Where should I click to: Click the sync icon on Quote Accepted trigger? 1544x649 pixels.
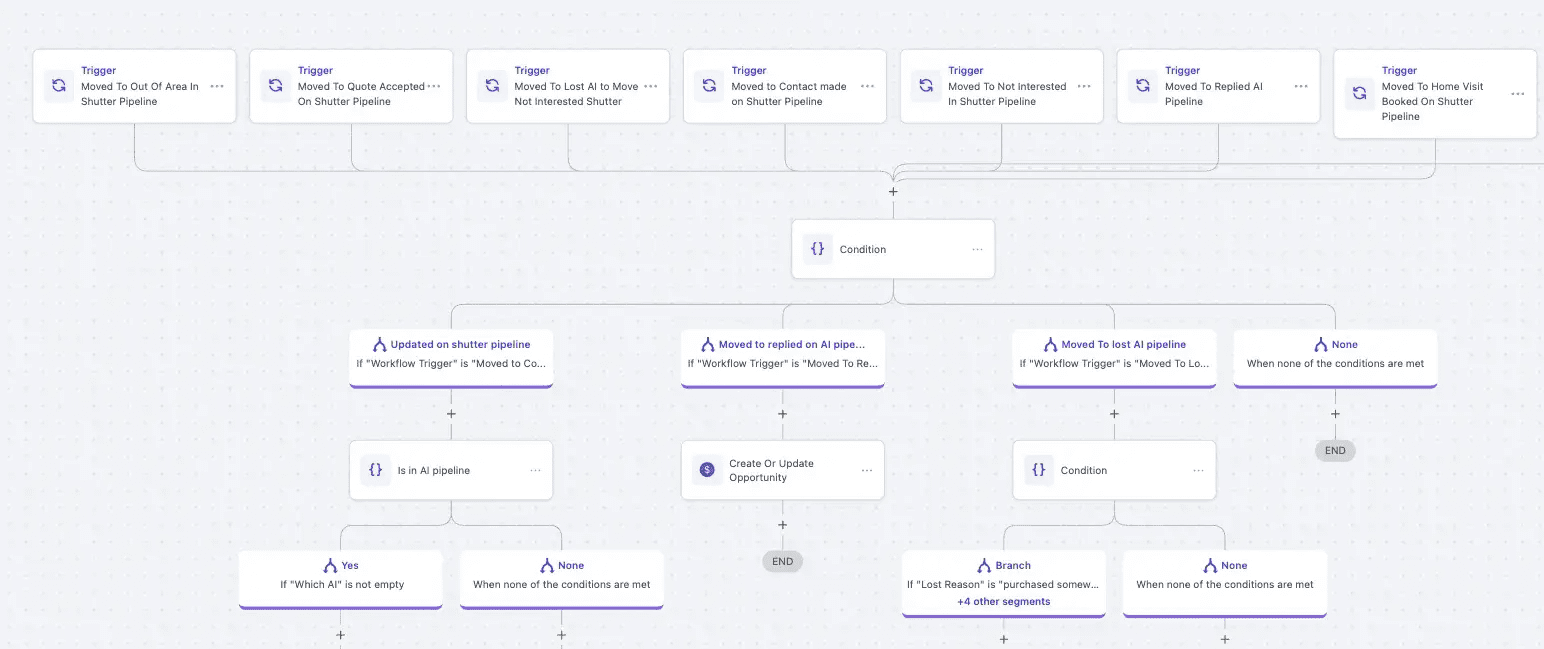coord(275,86)
